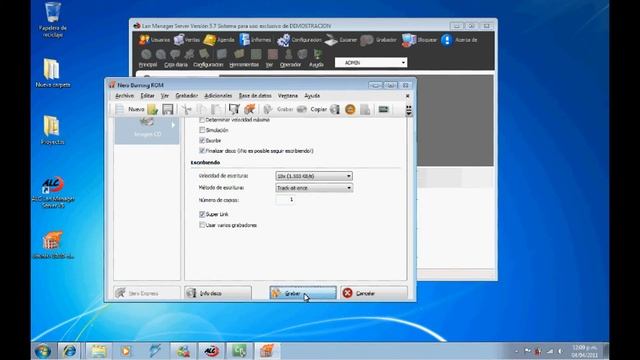Open the ADMIN dropdown in Lan Manager
The height and width of the screenshot is (360, 640).
pyautogui.click(x=371, y=62)
